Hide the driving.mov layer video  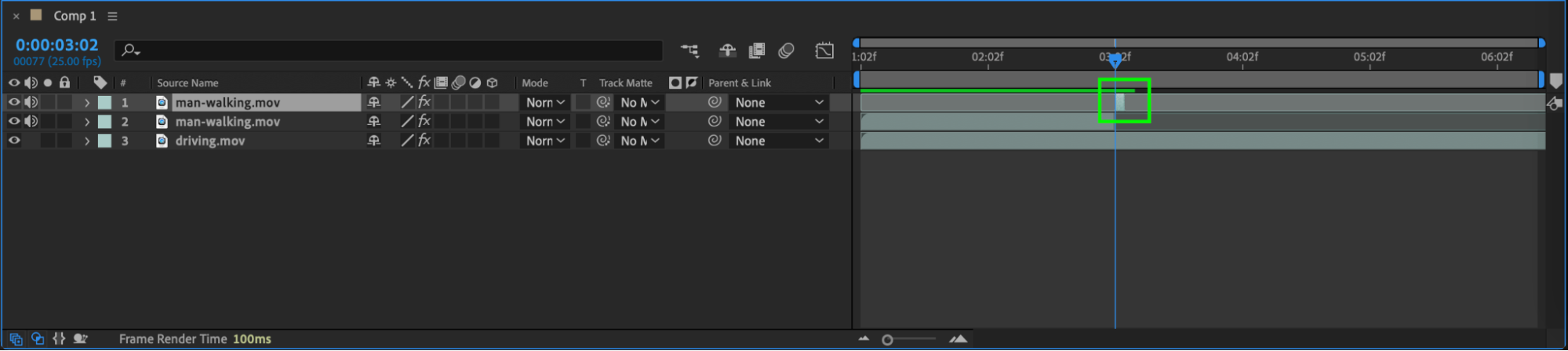point(14,141)
